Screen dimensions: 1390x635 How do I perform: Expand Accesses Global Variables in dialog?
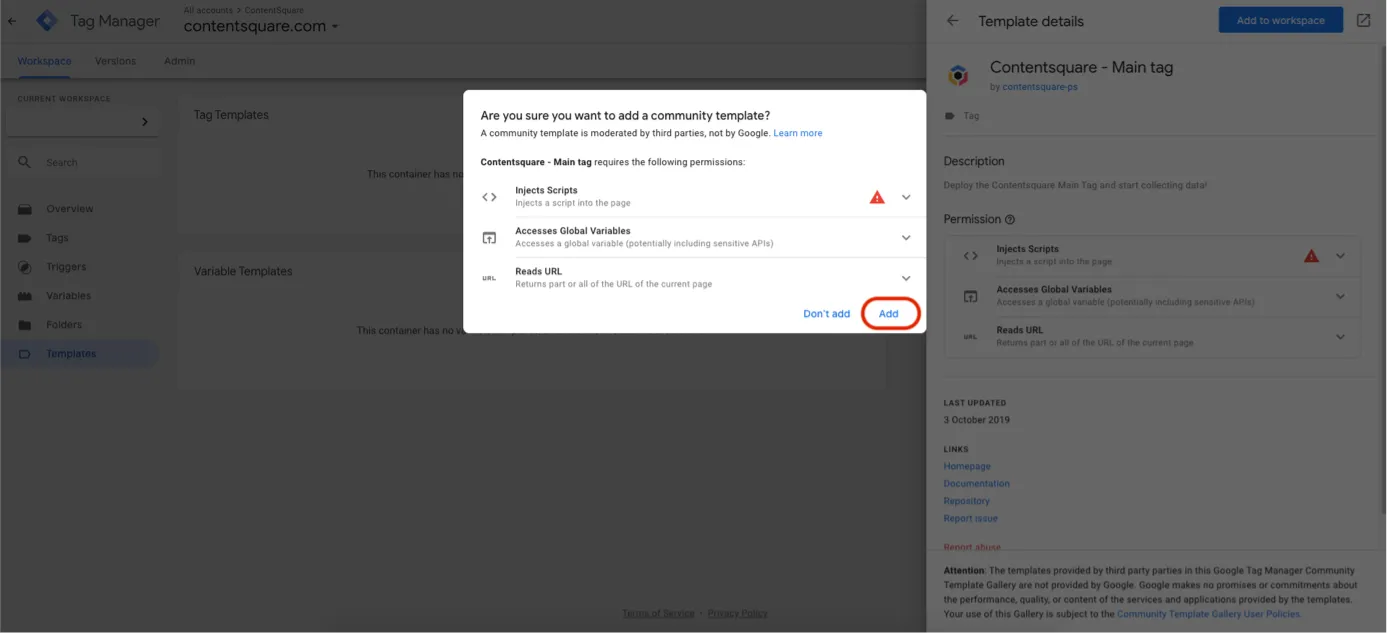906,238
